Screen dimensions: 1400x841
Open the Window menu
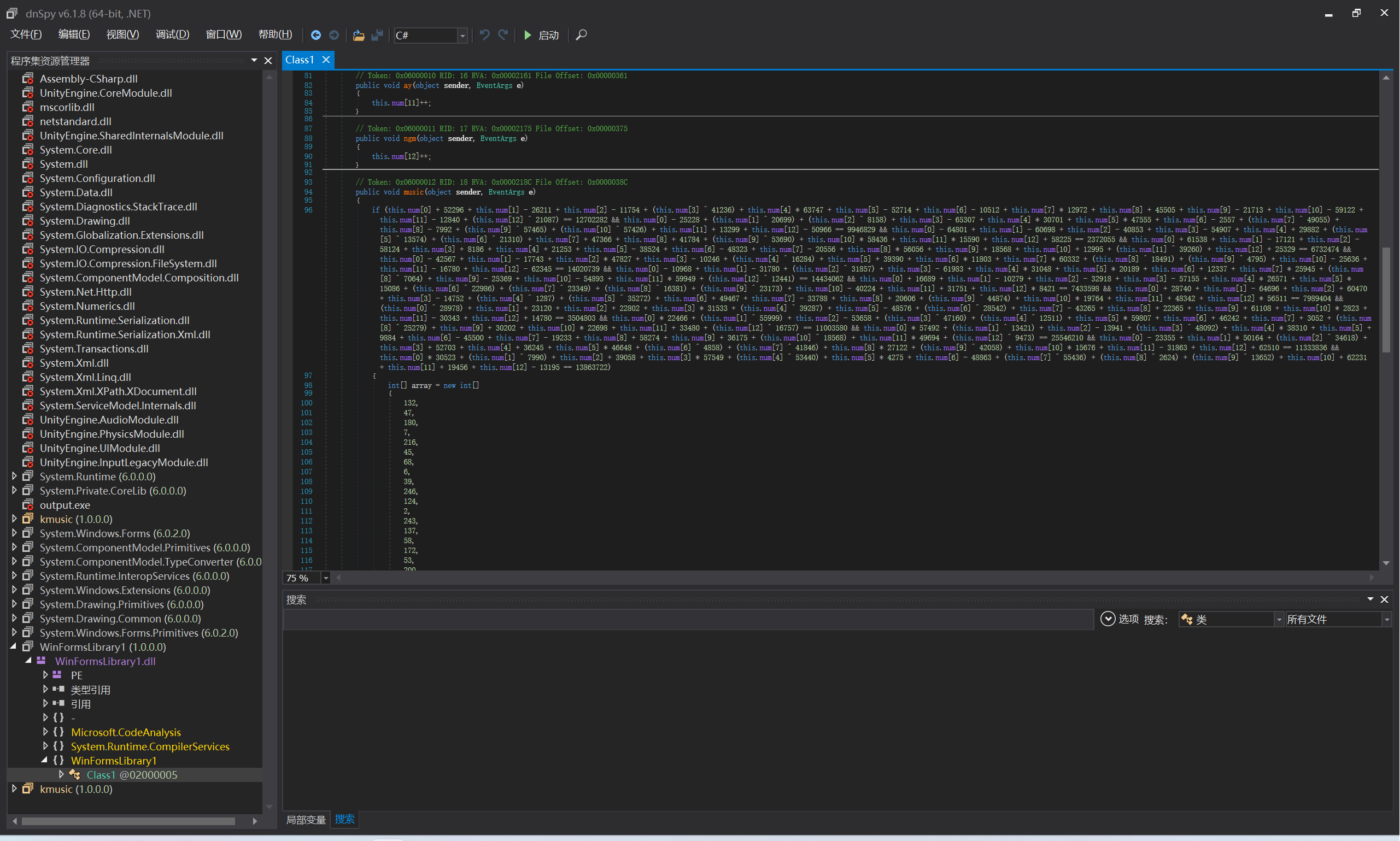pyautogui.click(x=224, y=34)
